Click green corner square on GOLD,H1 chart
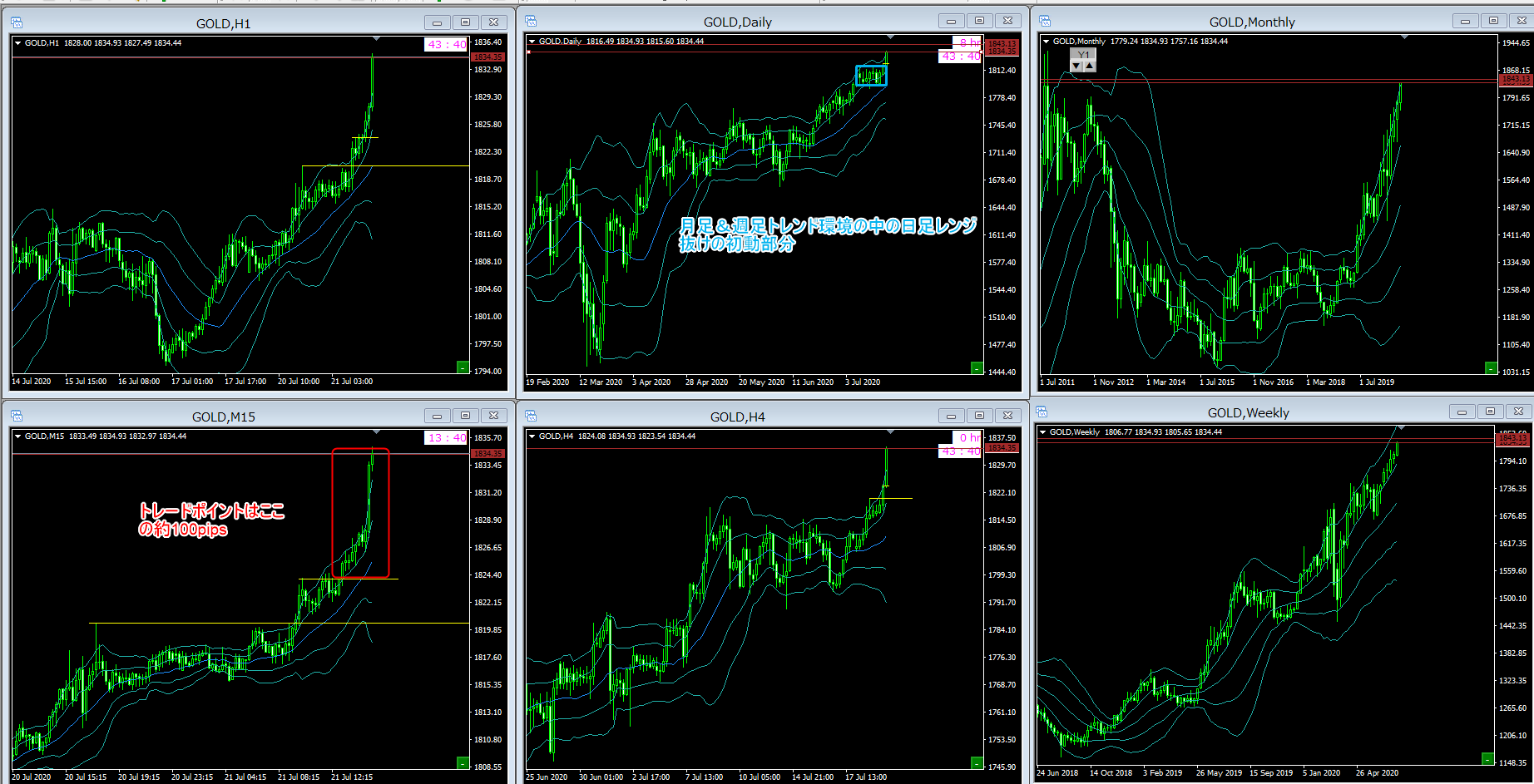 pyautogui.click(x=463, y=367)
